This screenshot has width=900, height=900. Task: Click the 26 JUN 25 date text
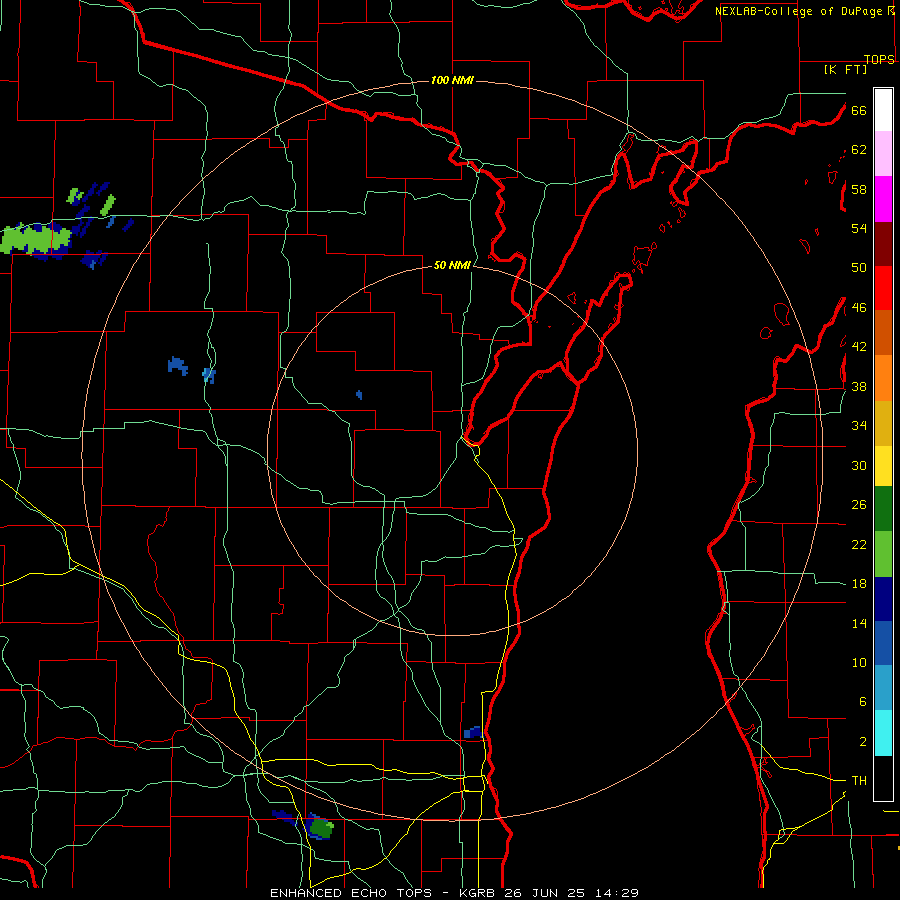click(546, 893)
